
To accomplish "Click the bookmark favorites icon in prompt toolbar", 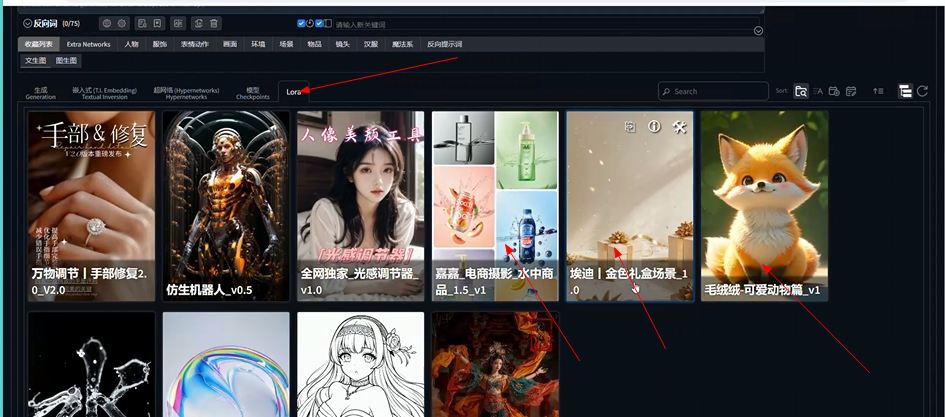I will point(157,24).
